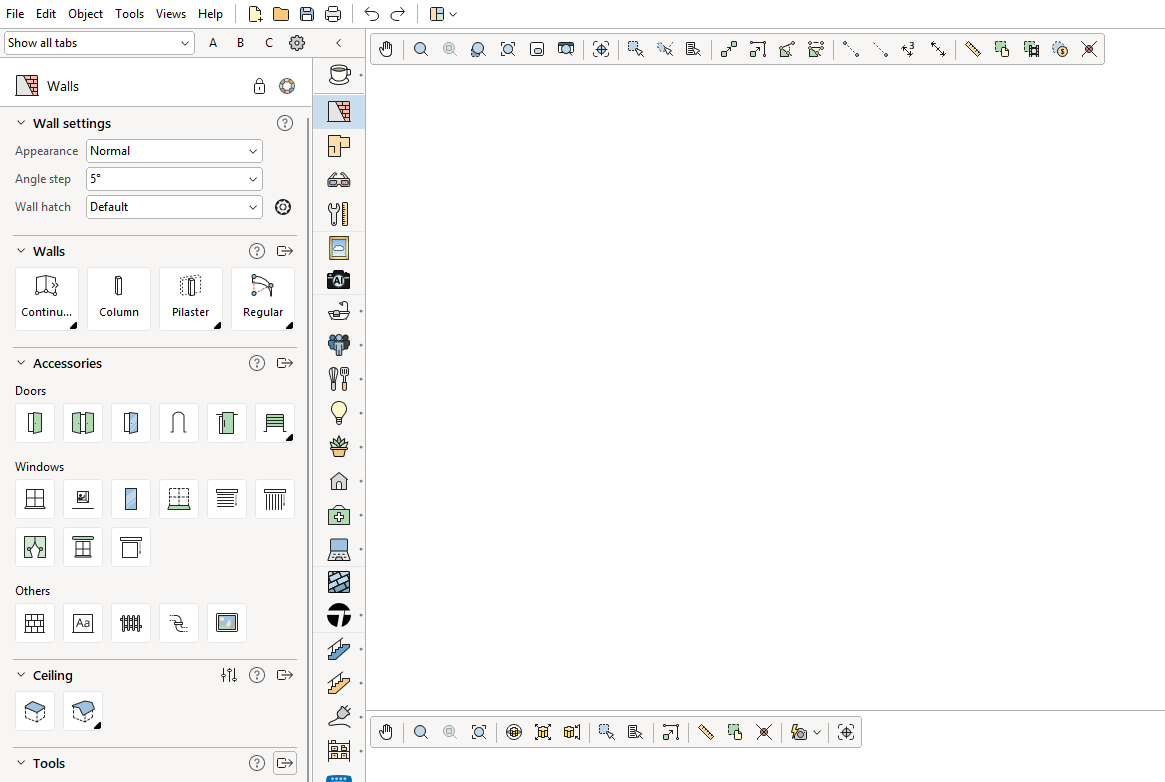Open the Object menu

click(x=85, y=14)
